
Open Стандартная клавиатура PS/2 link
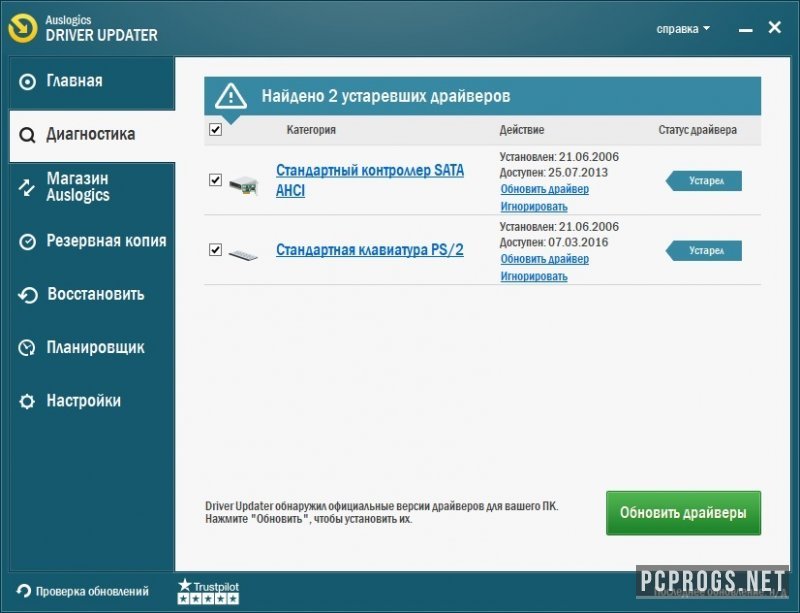click(370, 250)
